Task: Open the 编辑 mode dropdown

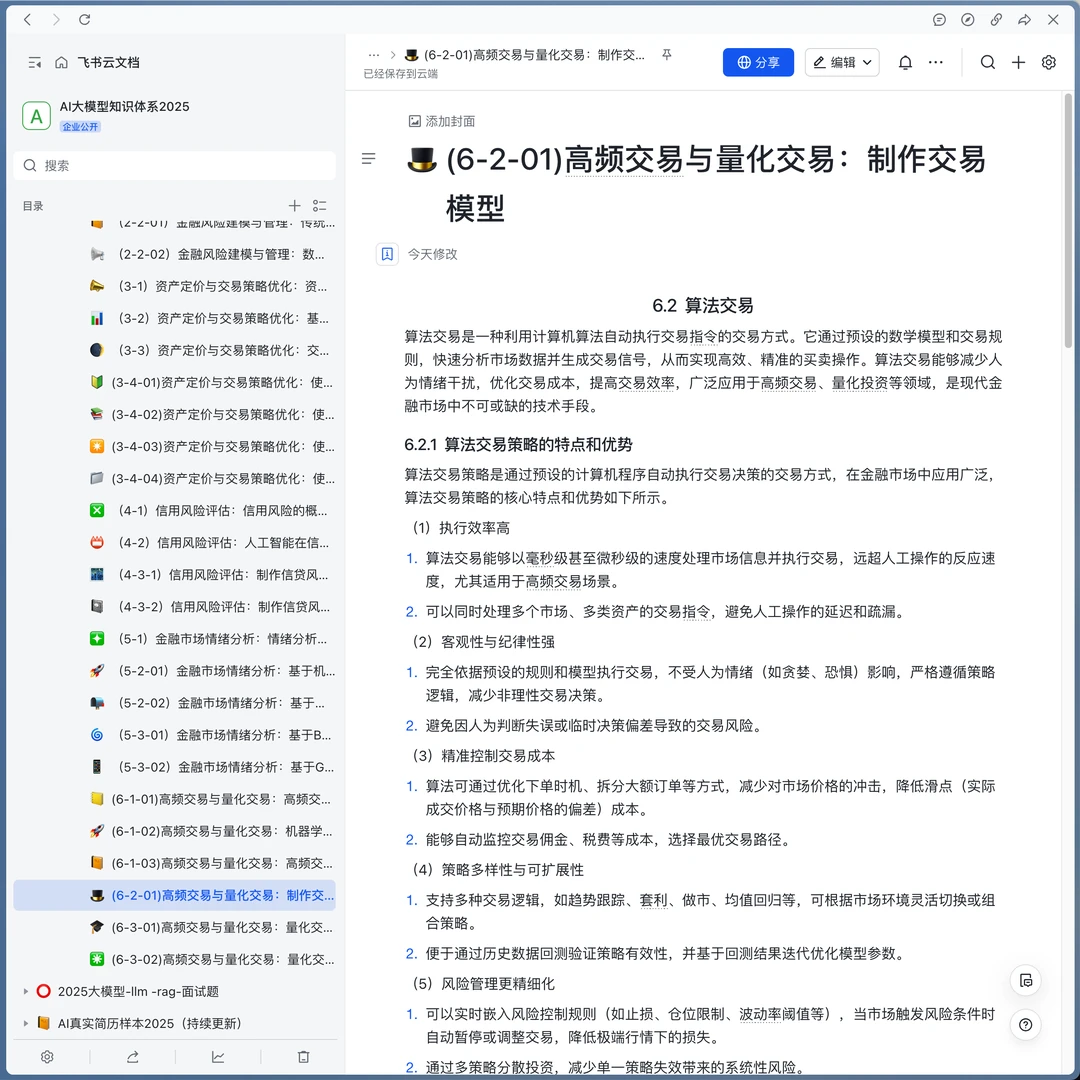Action: coord(842,62)
